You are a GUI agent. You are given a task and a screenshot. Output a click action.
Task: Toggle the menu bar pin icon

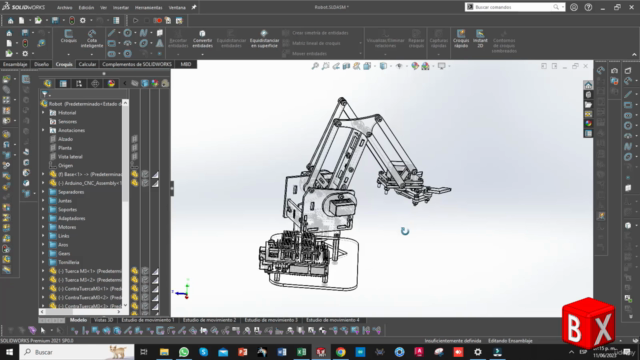click(194, 7)
